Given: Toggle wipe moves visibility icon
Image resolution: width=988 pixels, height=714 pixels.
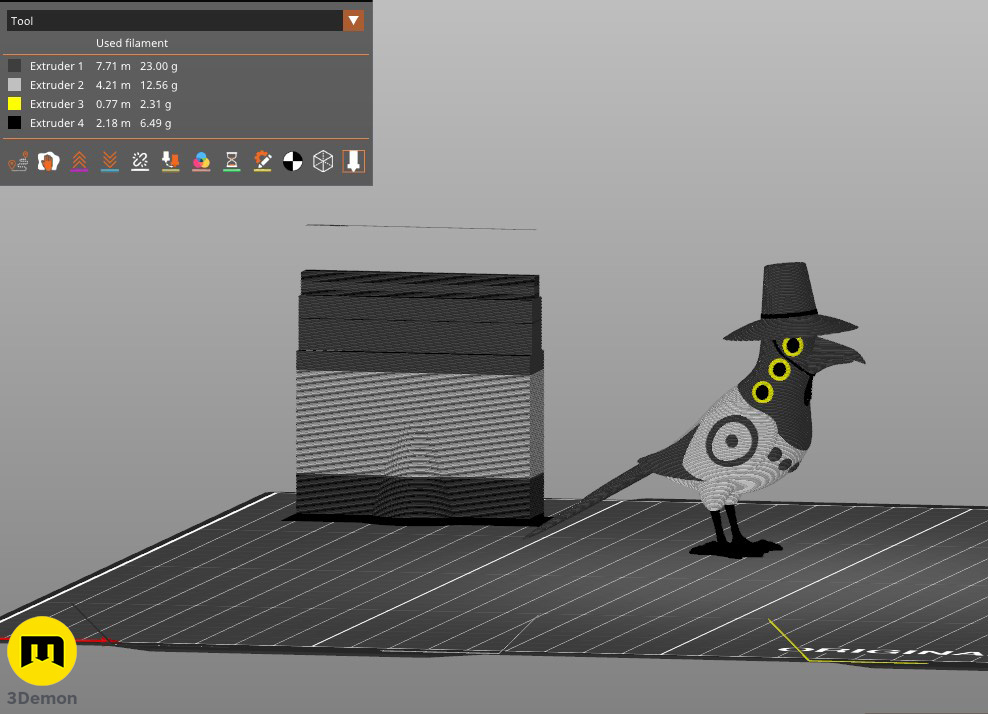Looking at the screenshot, I should click(49, 161).
